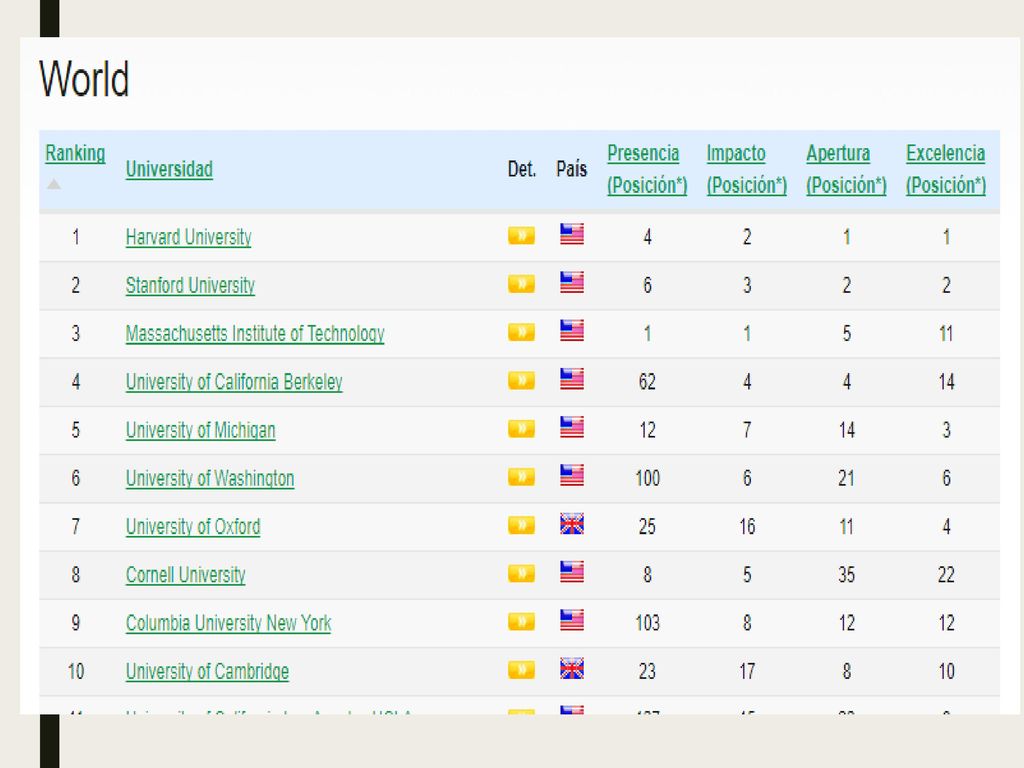Sort table by Universidad column
Screen dimensions: 1024x768
[169, 169]
